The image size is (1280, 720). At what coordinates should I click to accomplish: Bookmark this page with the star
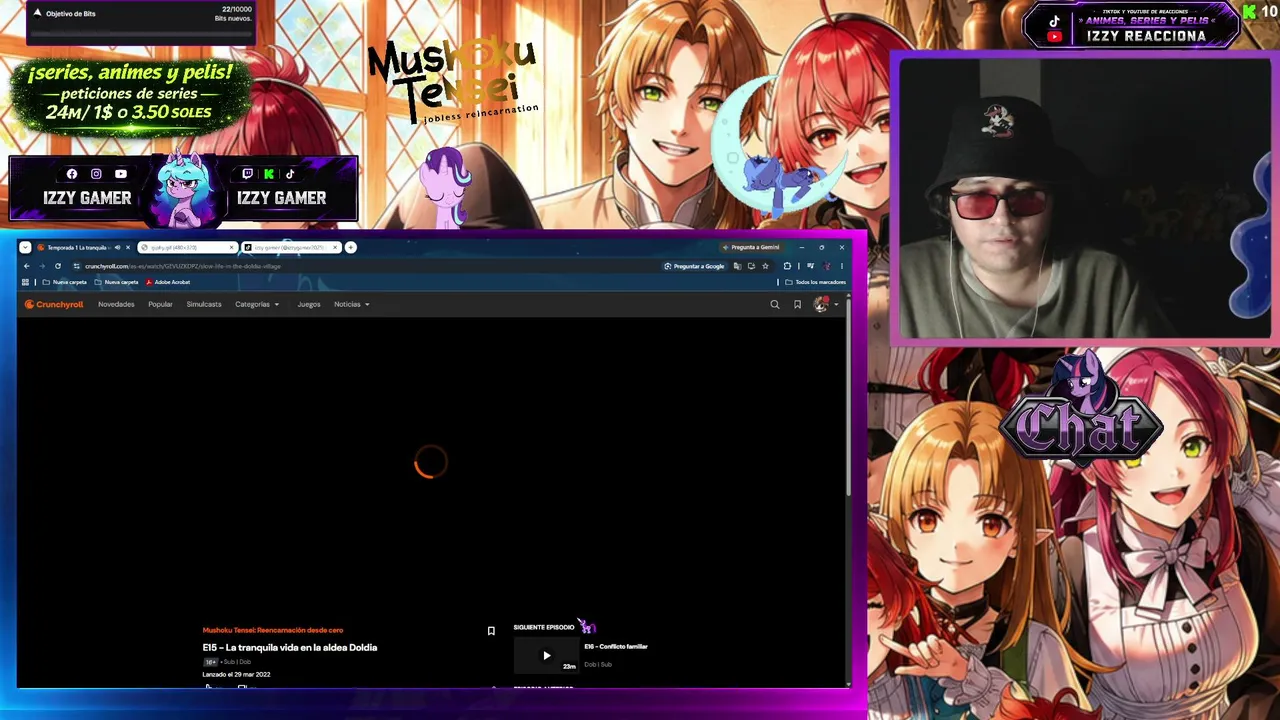765,266
